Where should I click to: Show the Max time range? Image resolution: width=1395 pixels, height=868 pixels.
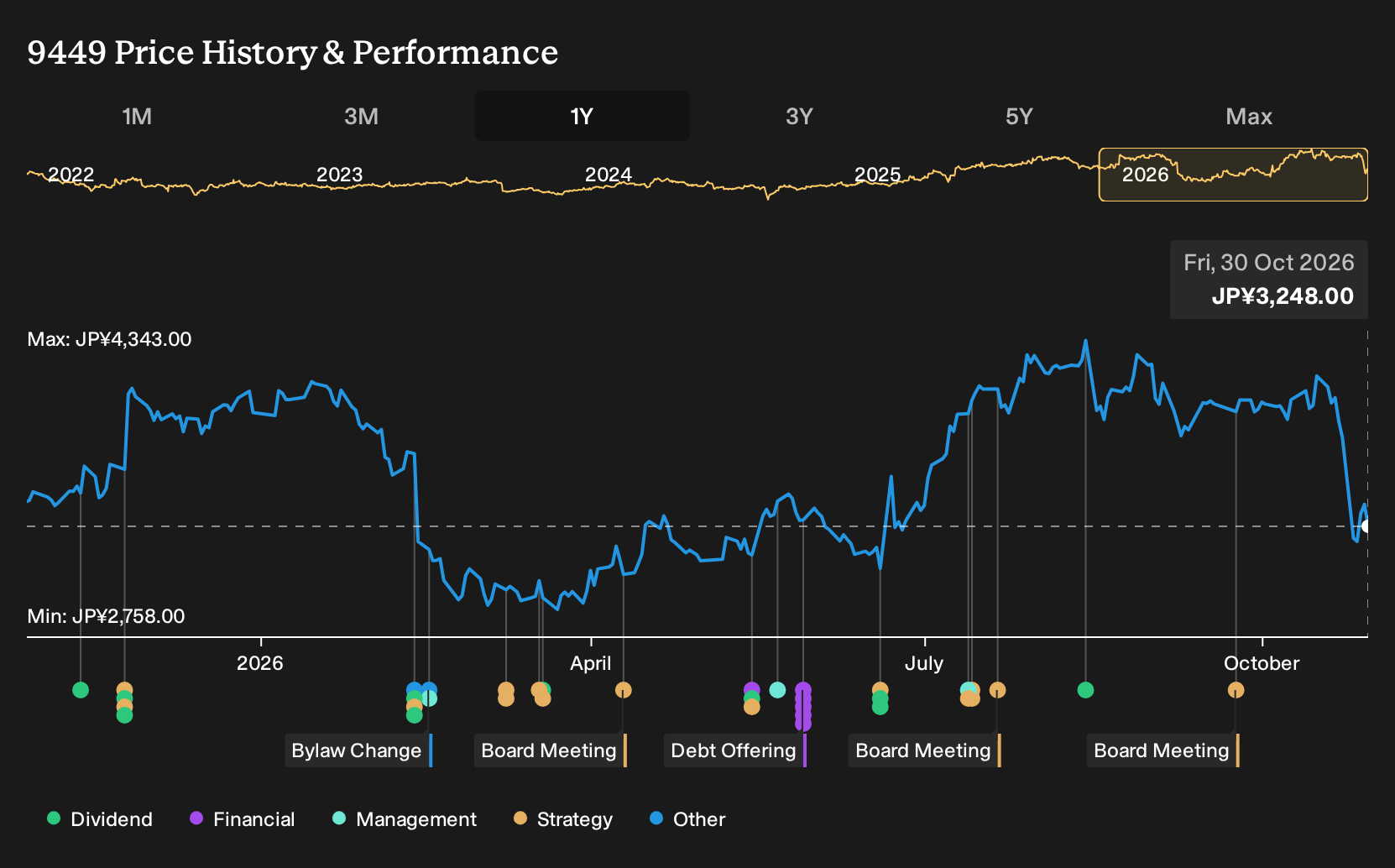click(x=1249, y=116)
